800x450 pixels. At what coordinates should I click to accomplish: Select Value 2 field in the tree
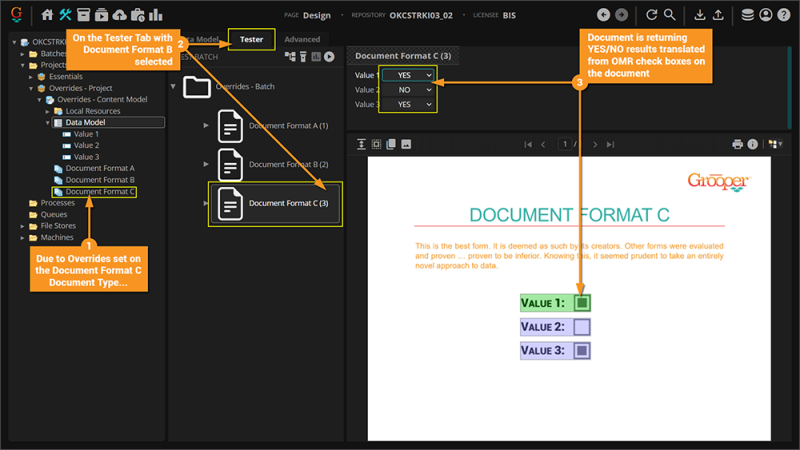[x=86, y=145]
